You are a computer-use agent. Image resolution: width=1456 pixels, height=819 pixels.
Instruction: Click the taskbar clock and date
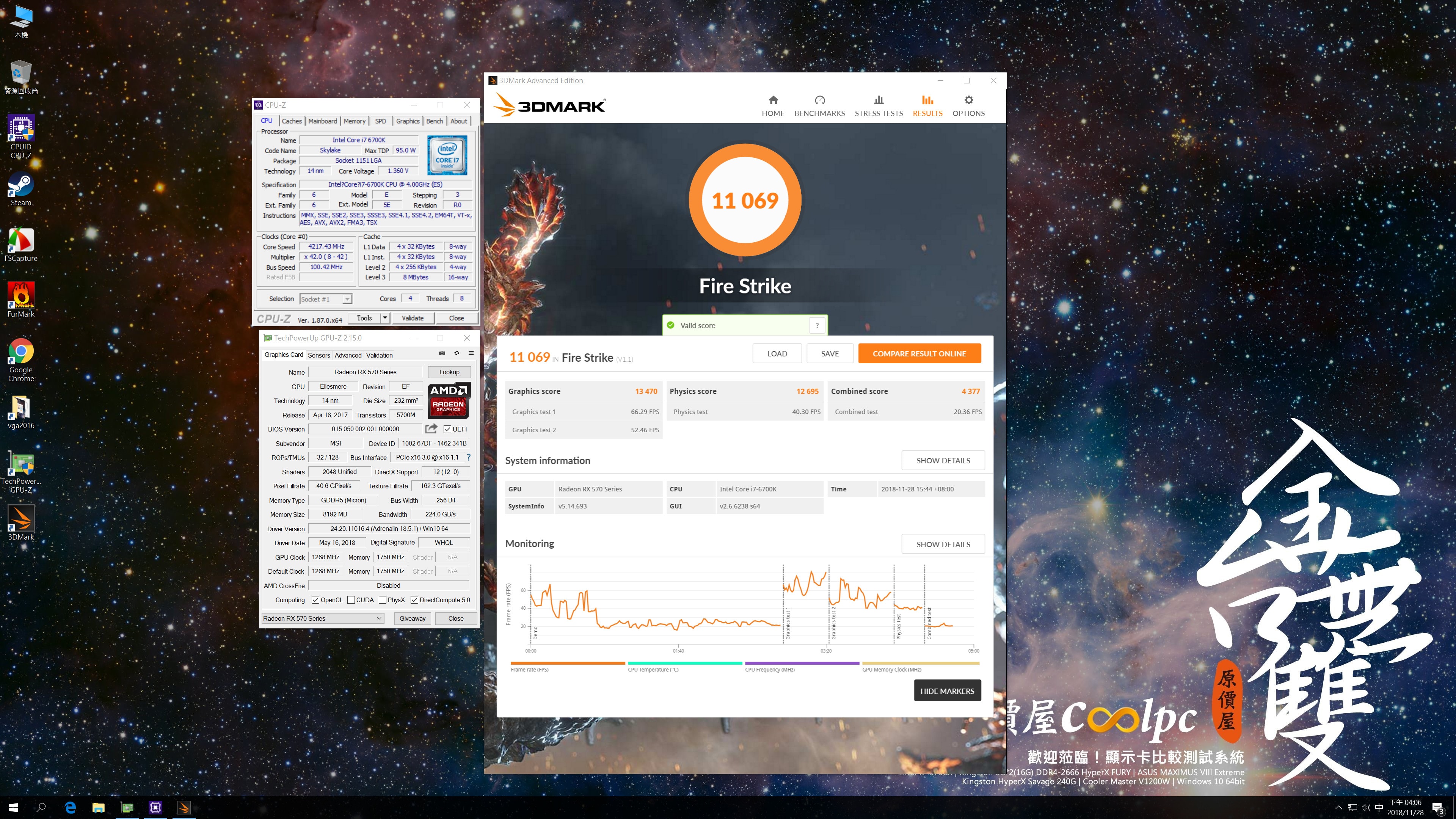coord(1405,808)
